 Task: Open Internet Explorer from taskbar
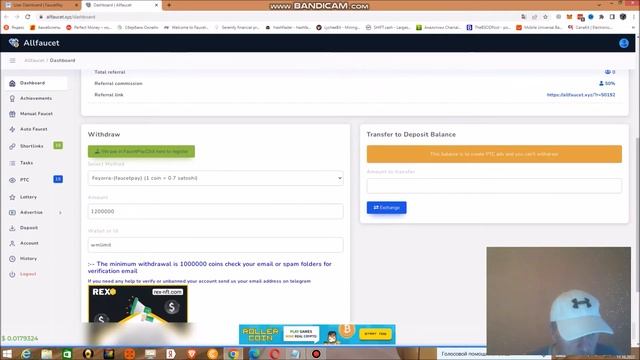[x=26, y=354]
